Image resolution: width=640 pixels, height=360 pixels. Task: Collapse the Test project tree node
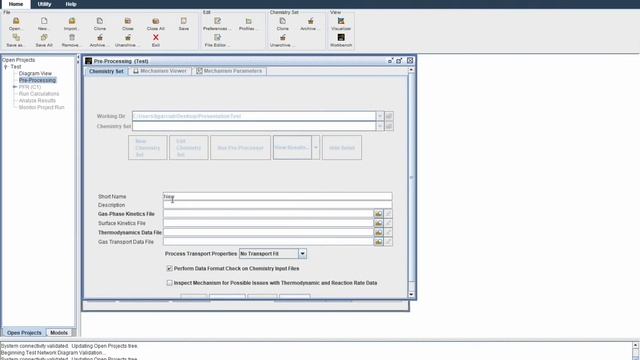(6, 67)
